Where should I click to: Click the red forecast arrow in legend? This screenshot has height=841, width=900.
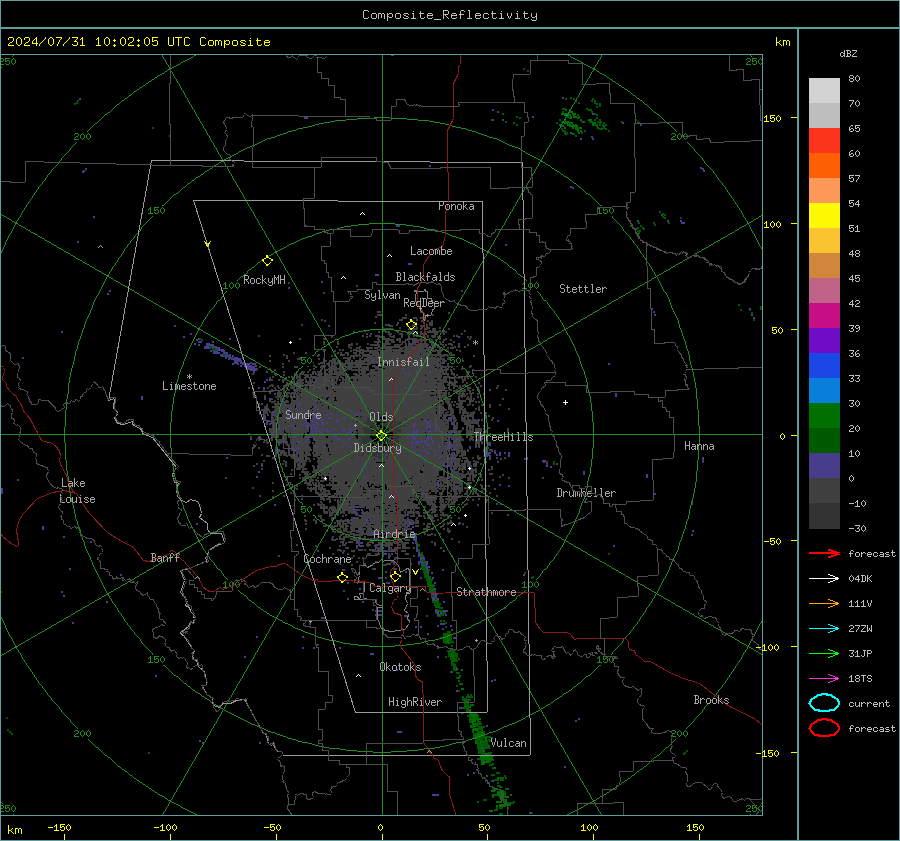[824, 553]
